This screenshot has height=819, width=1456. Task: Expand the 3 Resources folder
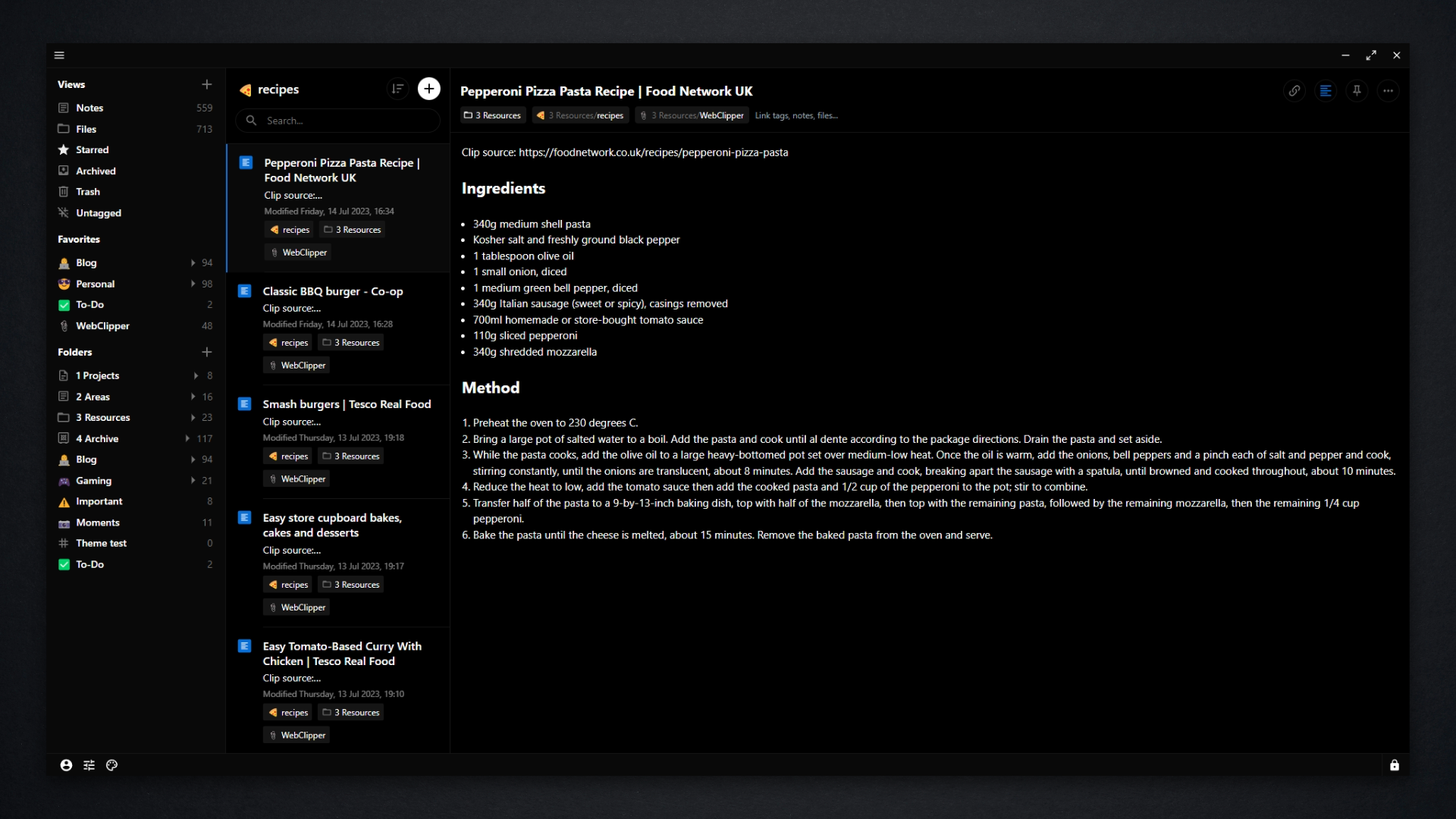click(193, 418)
